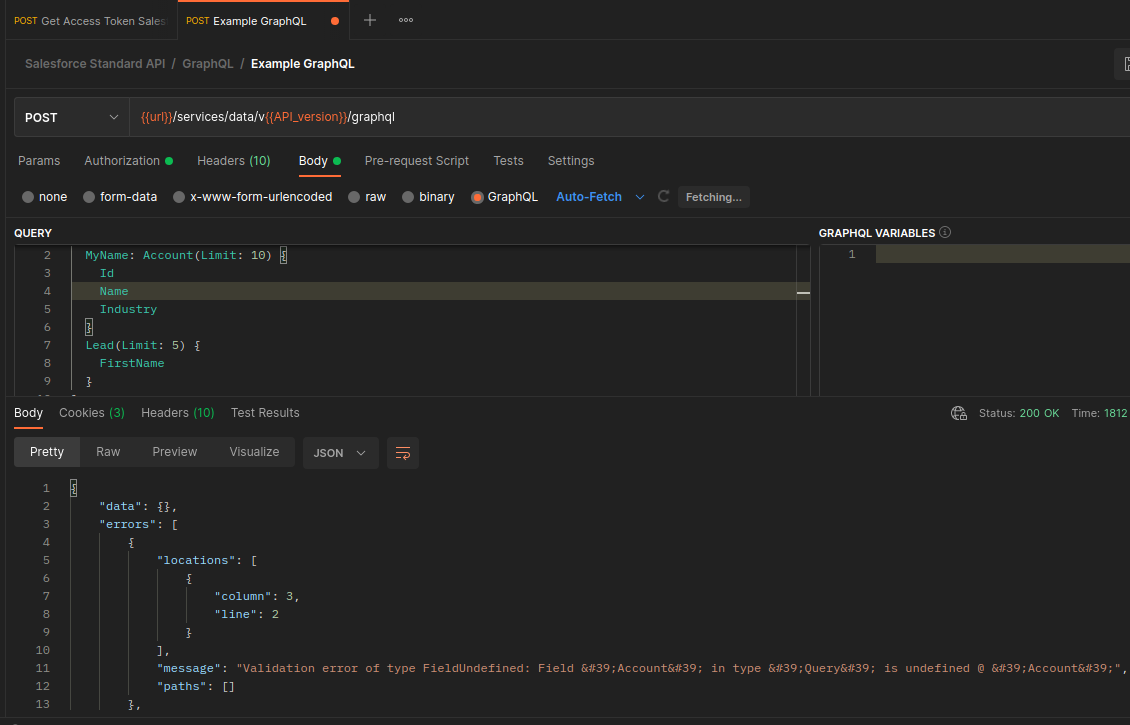Expand the Auto-Fetch schema dropdown

(x=640, y=197)
